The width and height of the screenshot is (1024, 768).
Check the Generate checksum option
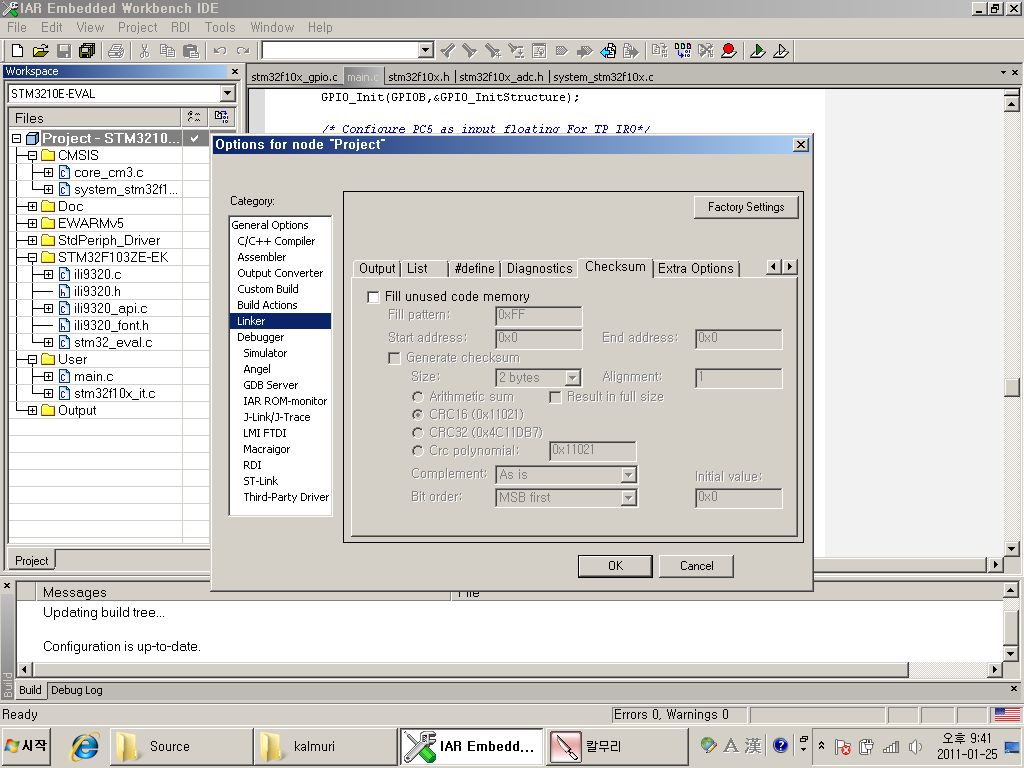tap(394, 359)
